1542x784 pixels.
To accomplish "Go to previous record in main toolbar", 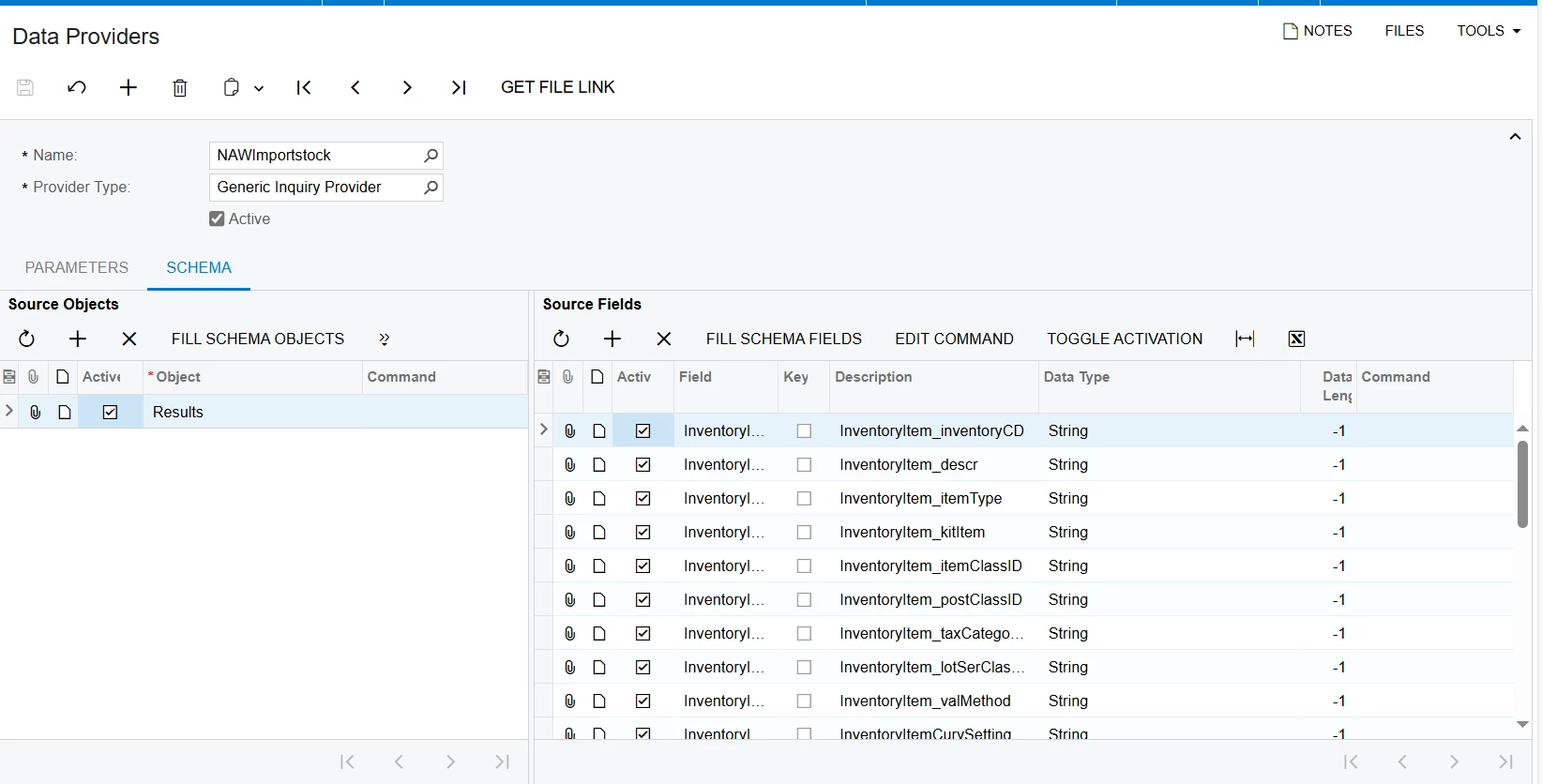I will (x=355, y=87).
